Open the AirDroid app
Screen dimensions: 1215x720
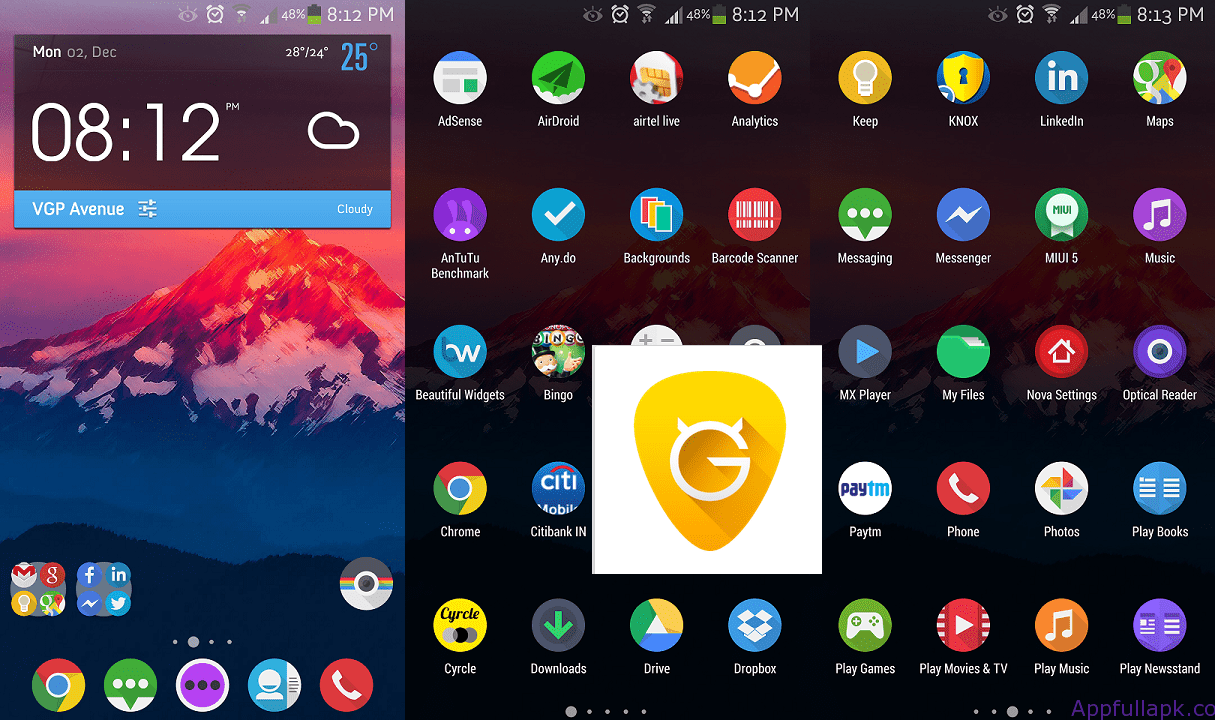(558, 77)
